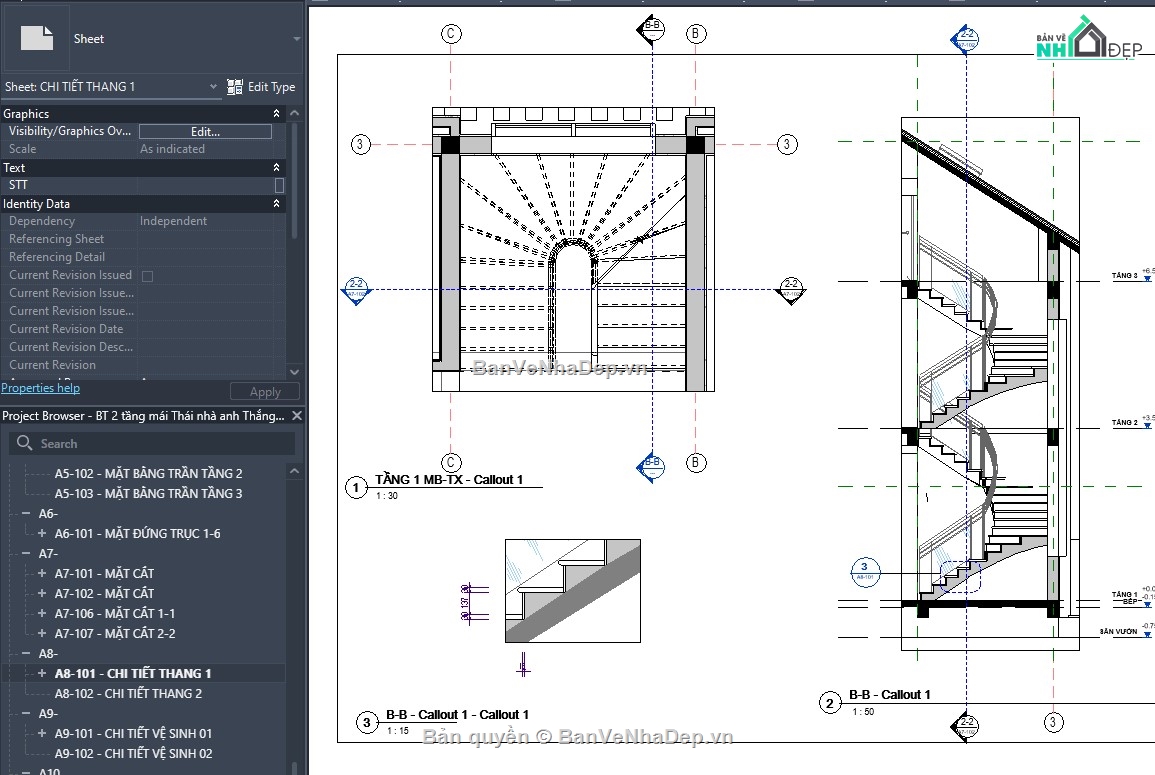Open the Properties help link
Screen dimensions: 1155x775
pyautogui.click(x=41, y=388)
